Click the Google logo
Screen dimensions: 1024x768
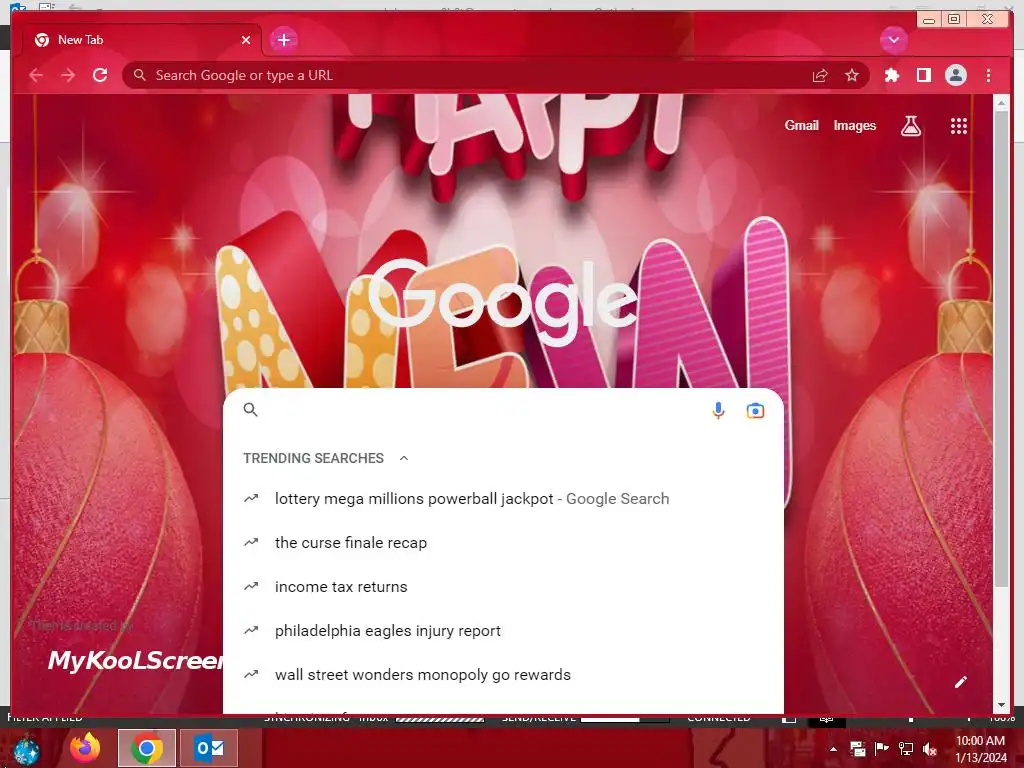[x=503, y=300]
